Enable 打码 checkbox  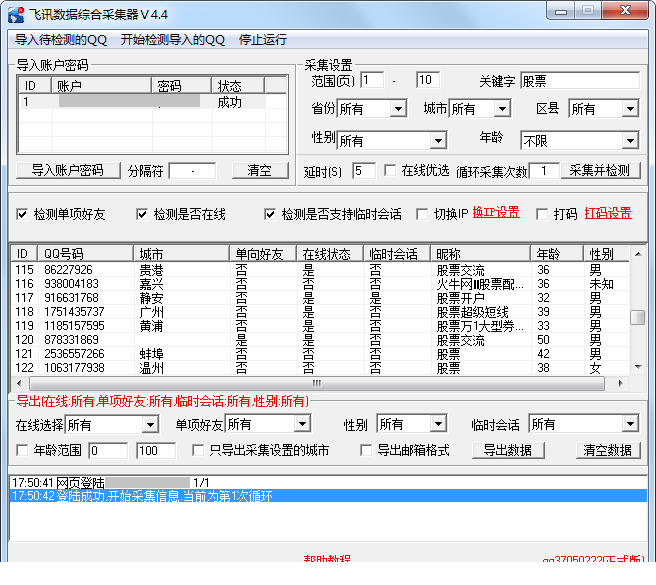(542, 214)
